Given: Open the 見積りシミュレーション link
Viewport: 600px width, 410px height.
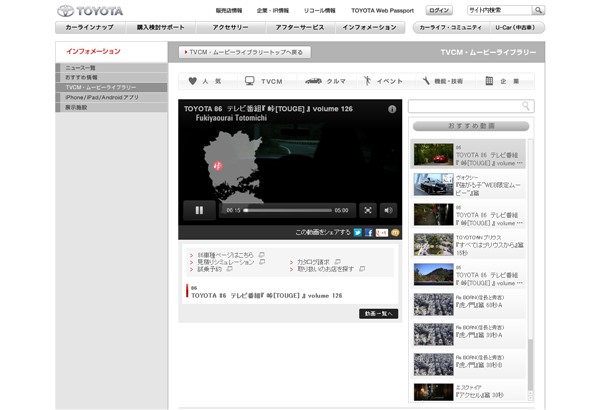Looking at the screenshot, I should click(226, 262).
